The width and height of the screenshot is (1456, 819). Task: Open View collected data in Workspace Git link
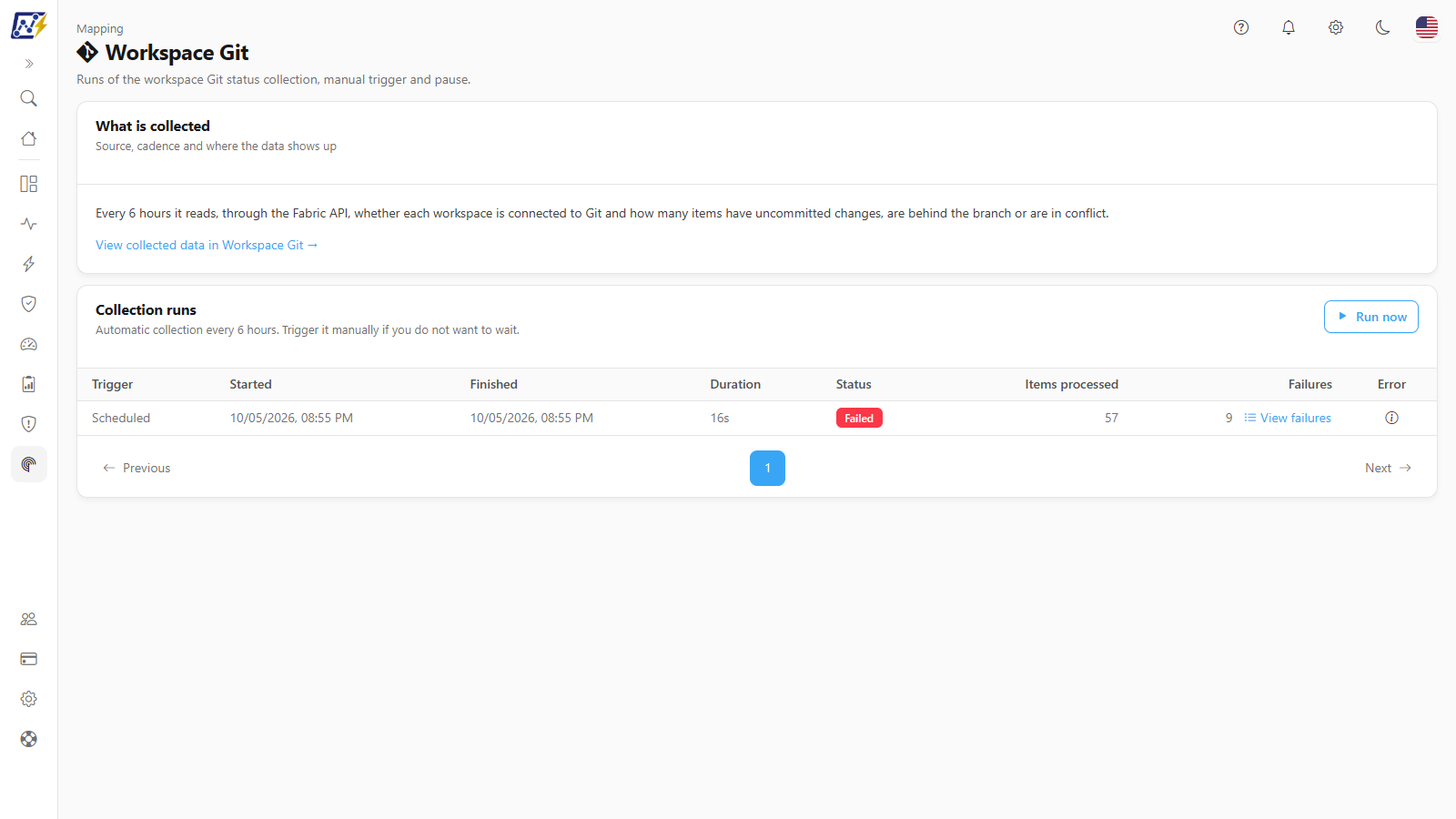point(207,245)
